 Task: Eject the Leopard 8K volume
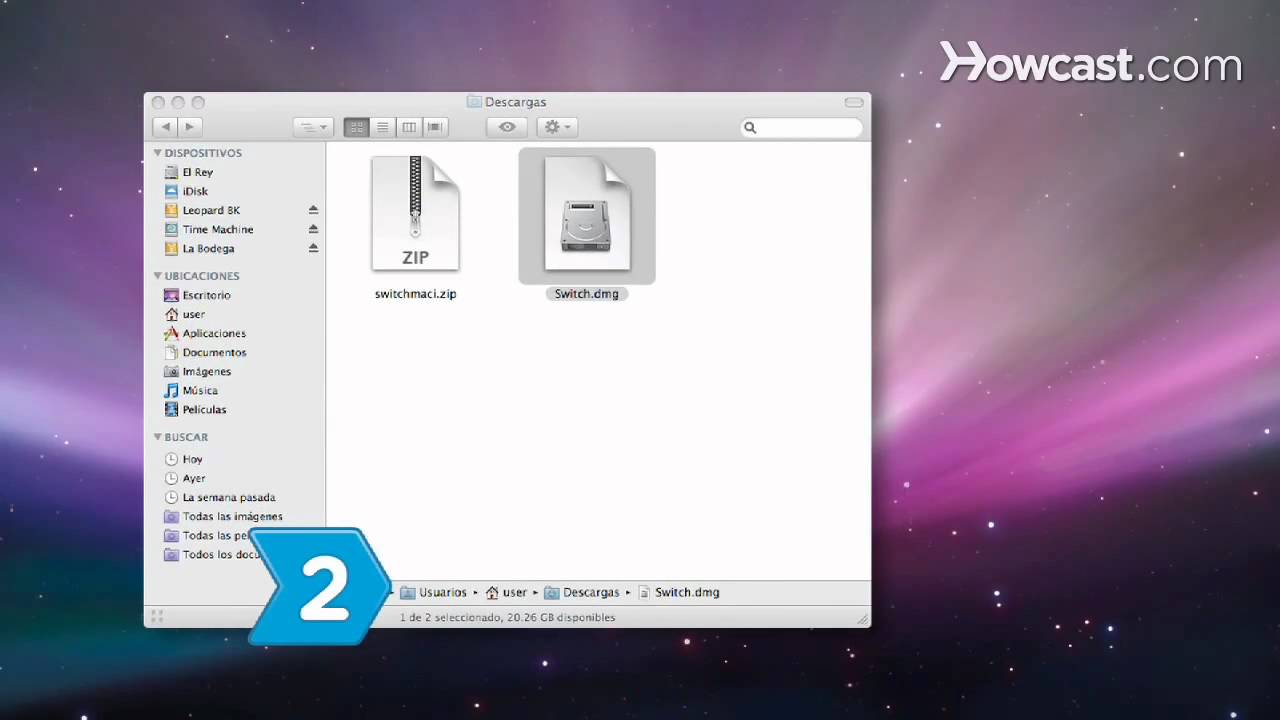313,210
